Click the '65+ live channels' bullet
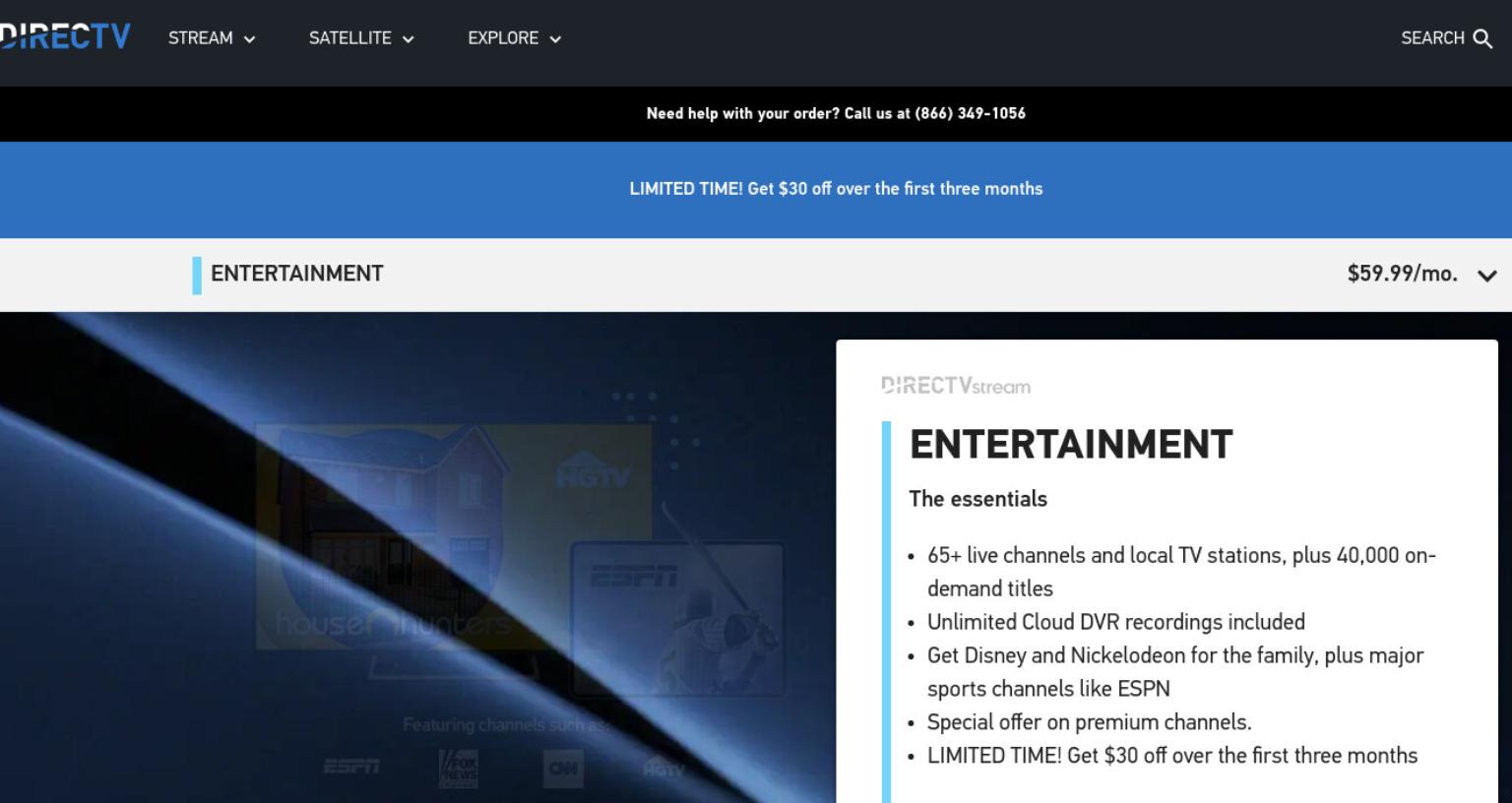 [1181, 572]
